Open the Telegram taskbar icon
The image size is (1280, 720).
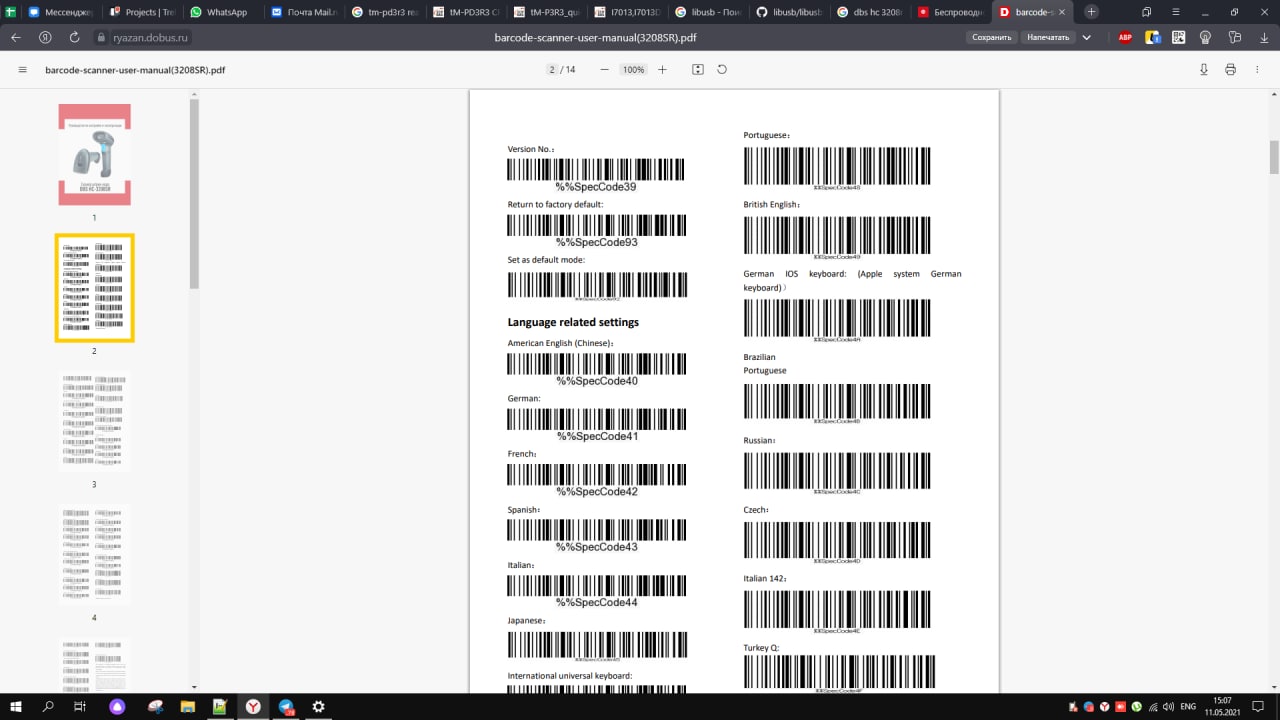pyautogui.click(x=287, y=706)
